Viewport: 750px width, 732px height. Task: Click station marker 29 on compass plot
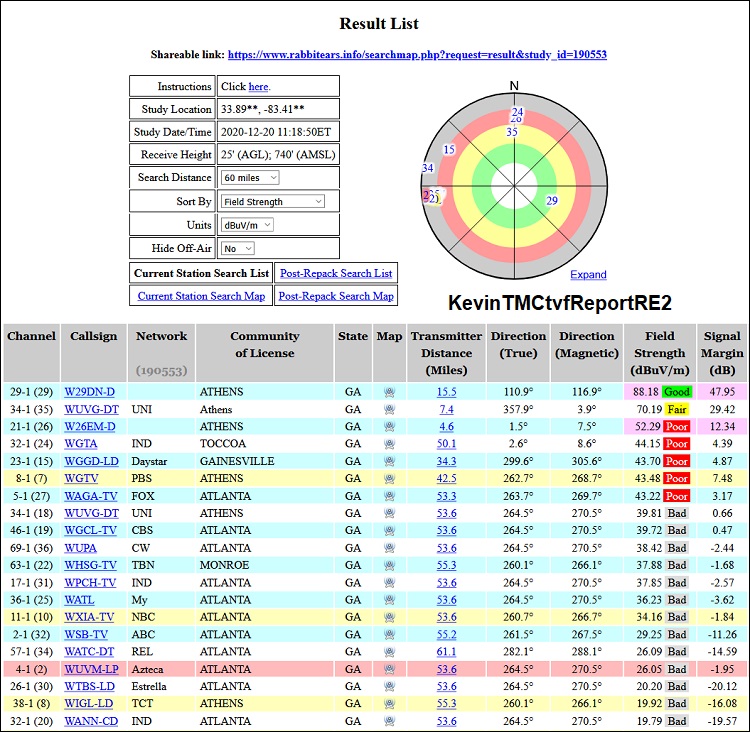coord(551,201)
